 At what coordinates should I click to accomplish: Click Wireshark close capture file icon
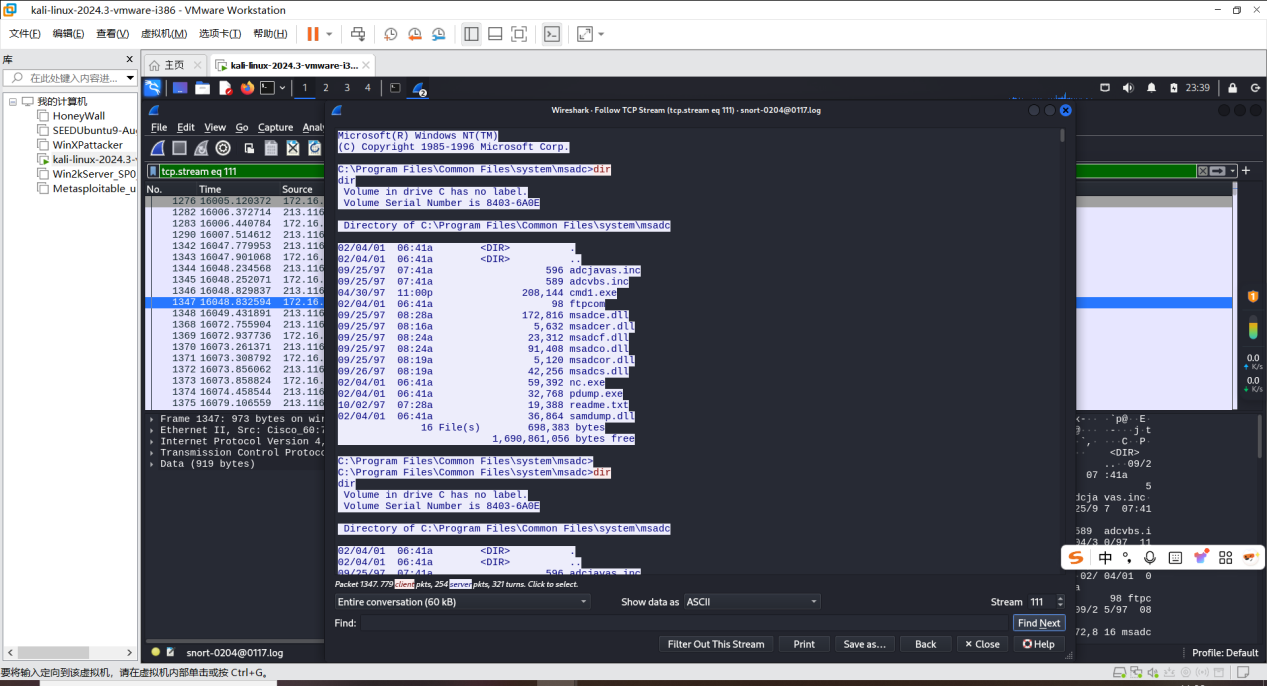coord(293,148)
